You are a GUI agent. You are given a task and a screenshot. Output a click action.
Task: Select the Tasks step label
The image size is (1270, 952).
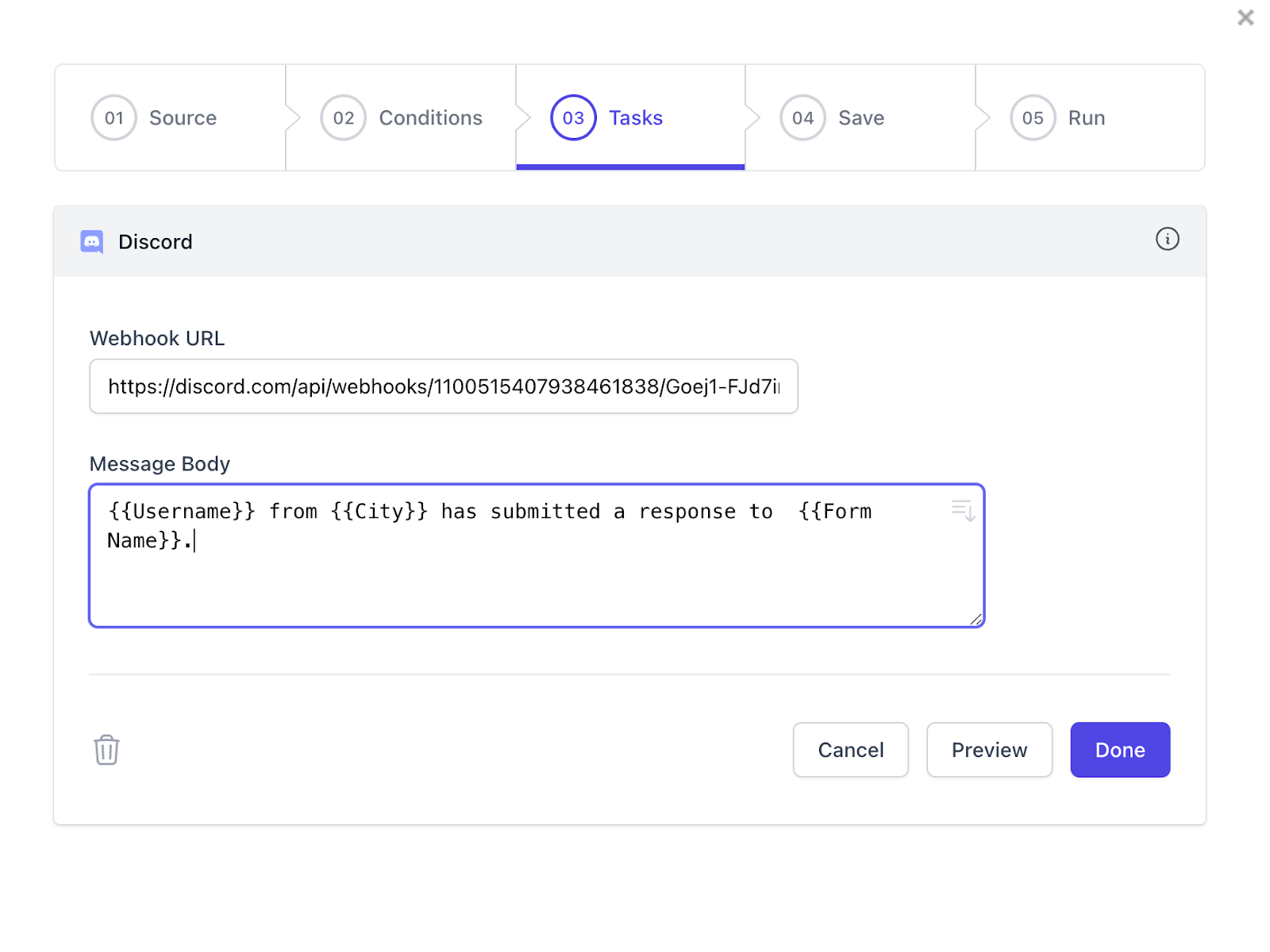pos(636,118)
